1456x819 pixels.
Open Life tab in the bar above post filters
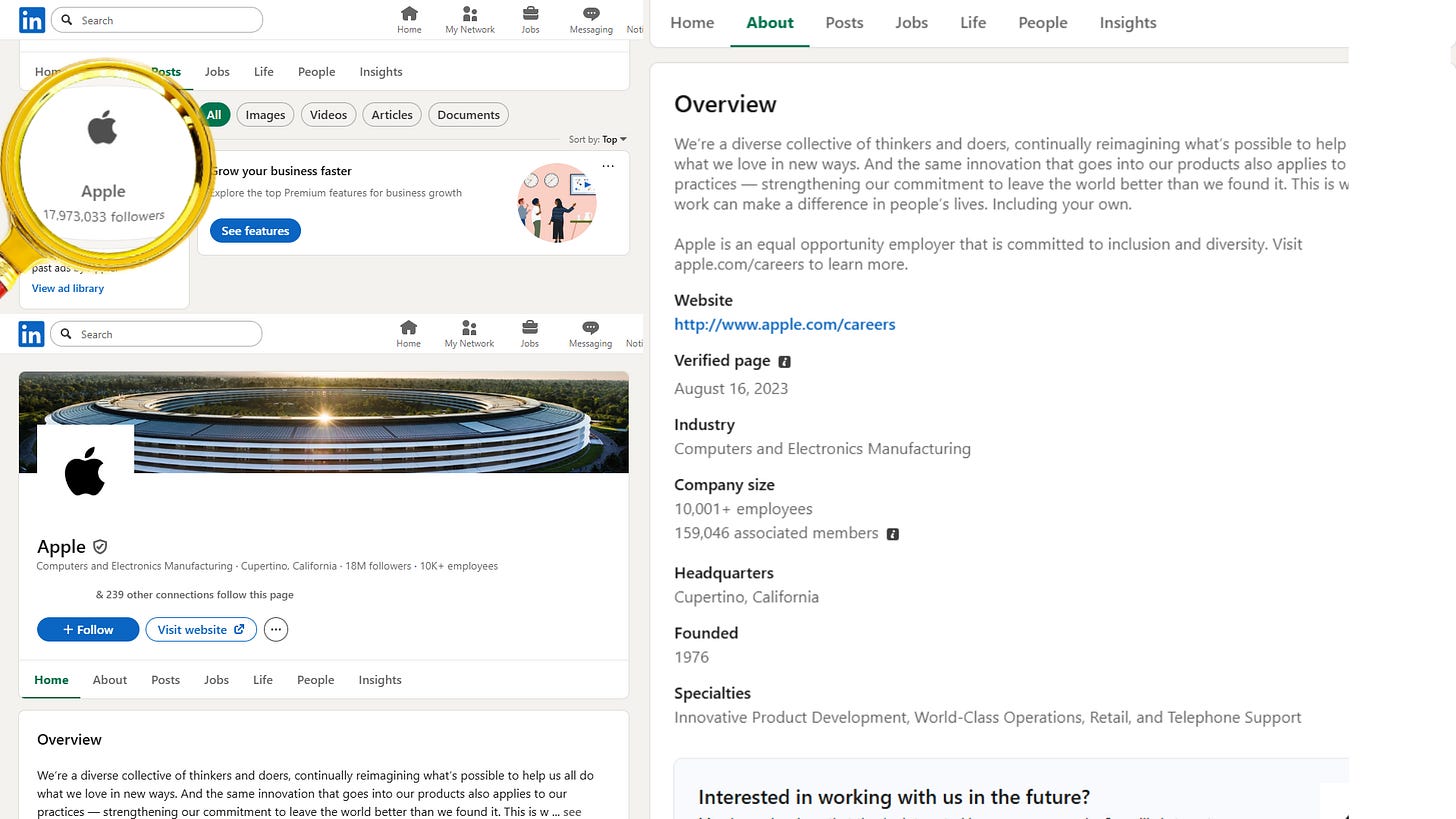coord(264,72)
